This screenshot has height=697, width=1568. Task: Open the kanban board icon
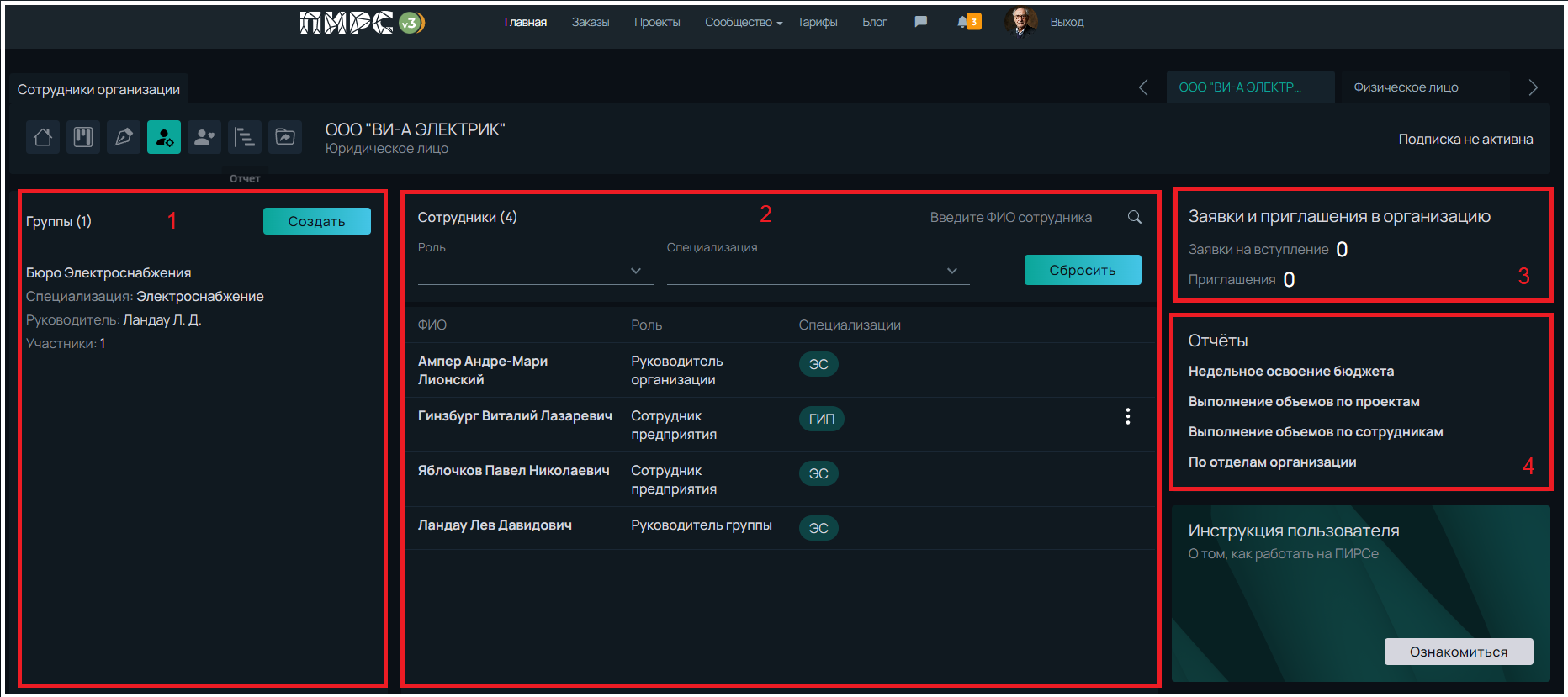83,137
